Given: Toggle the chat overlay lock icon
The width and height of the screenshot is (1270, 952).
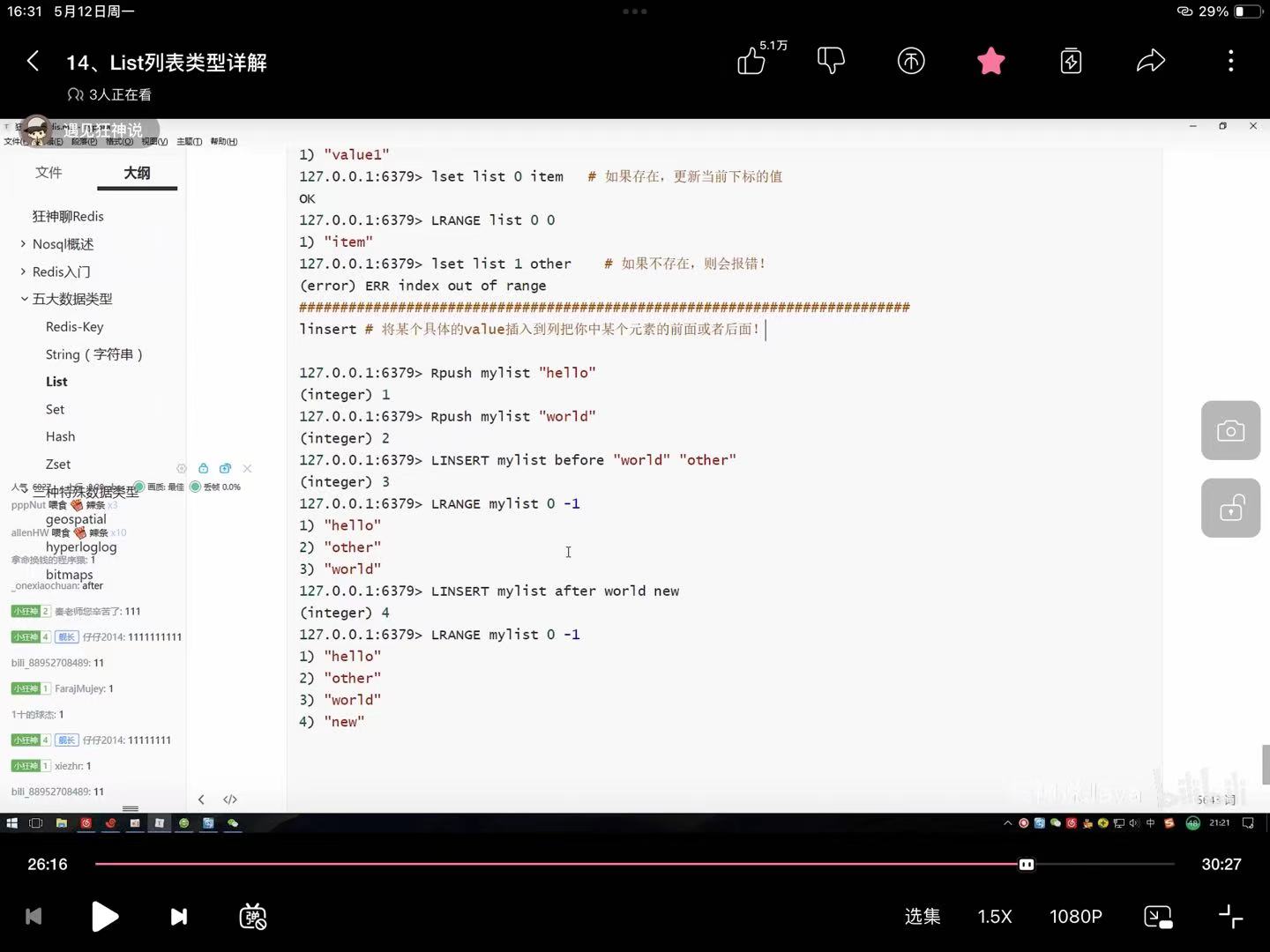Looking at the screenshot, I should [x=204, y=468].
